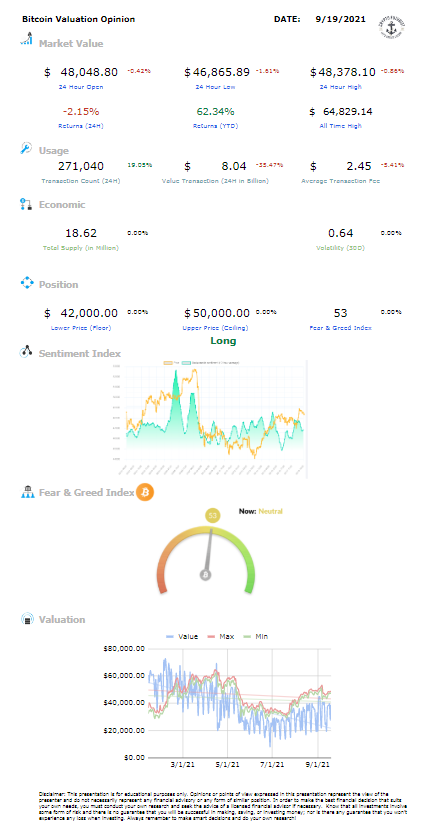Click the Market Value chart icon
Image resolution: width=437 pixels, height=838 pixels.
coord(26,40)
